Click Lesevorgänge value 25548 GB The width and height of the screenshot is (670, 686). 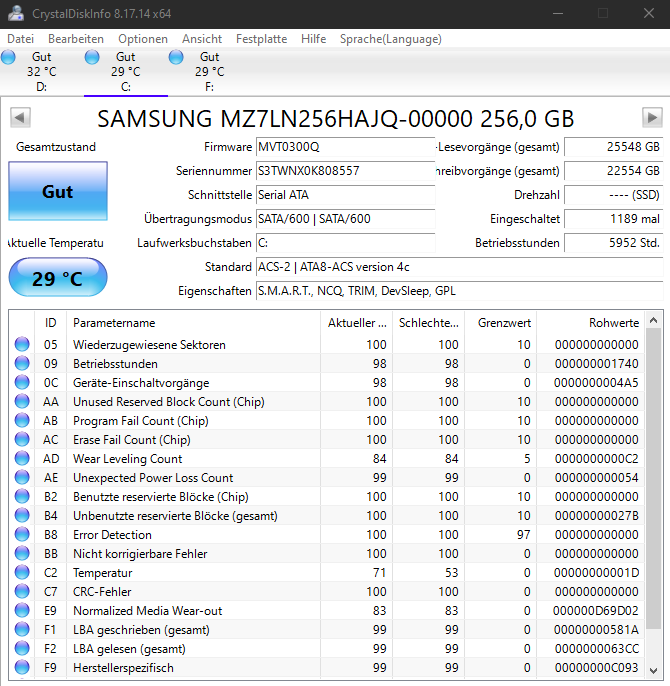click(614, 147)
